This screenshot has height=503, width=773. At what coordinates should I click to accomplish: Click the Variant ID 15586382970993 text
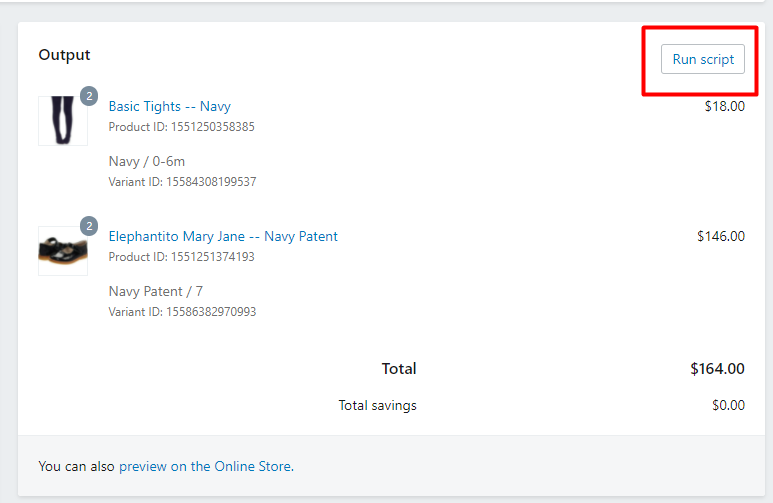point(182,312)
